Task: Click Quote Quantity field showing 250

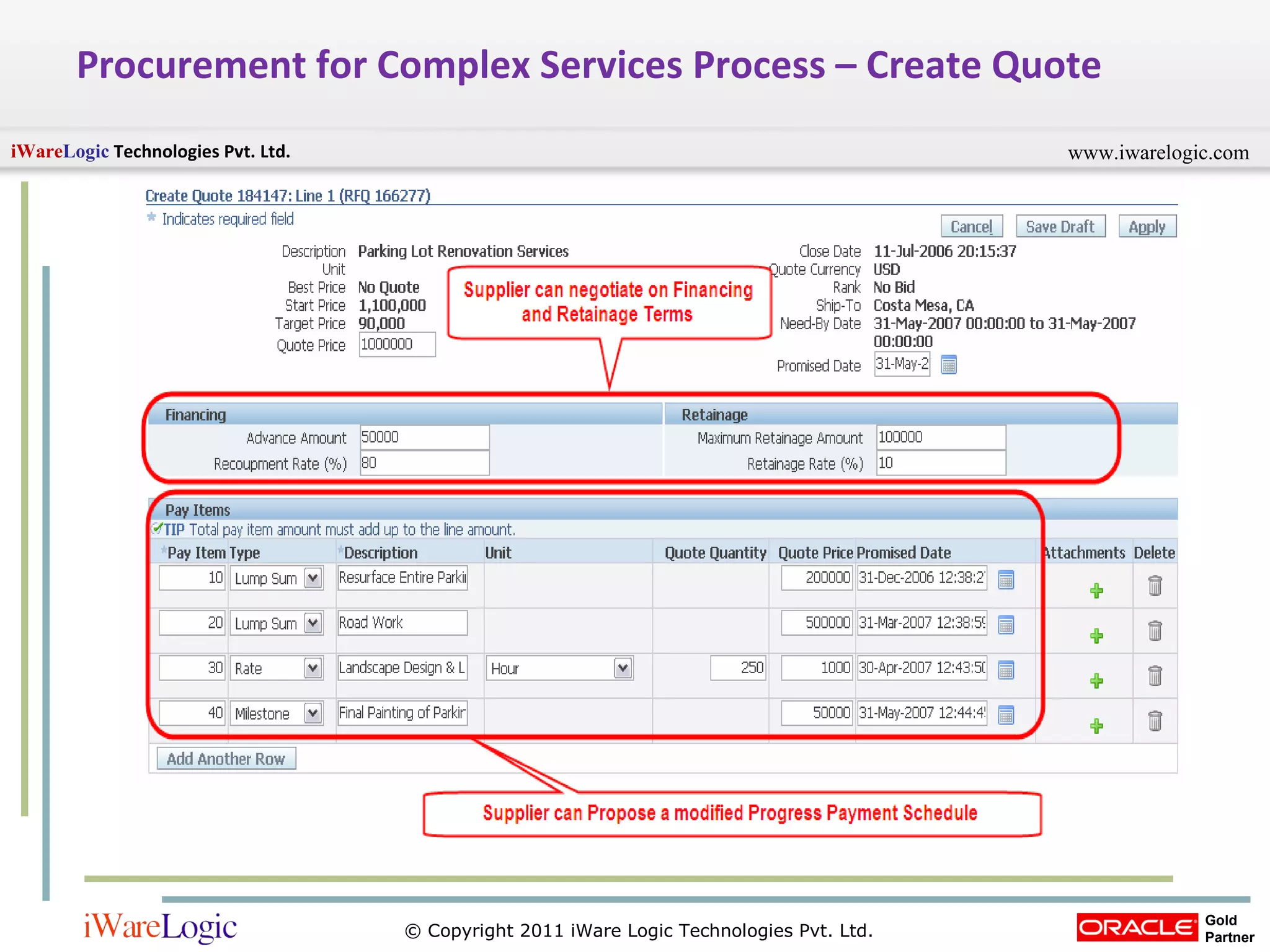Action: 739,668
